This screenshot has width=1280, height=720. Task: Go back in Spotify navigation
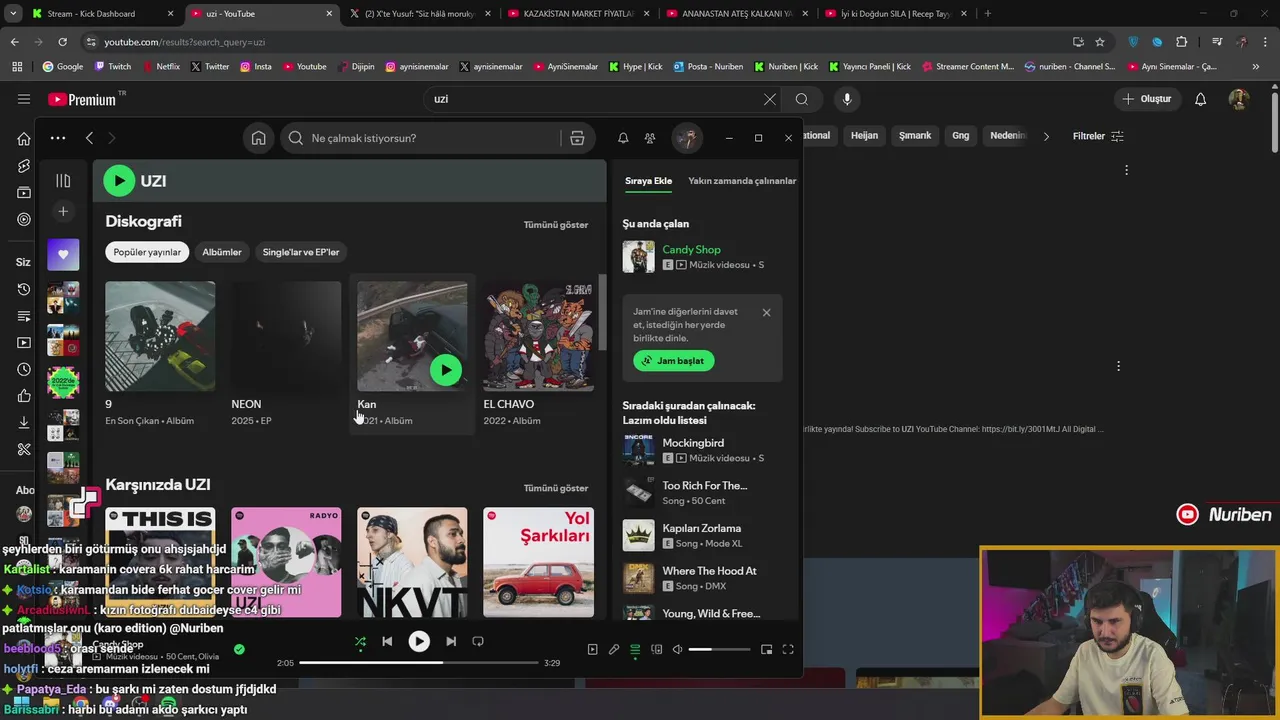89,138
